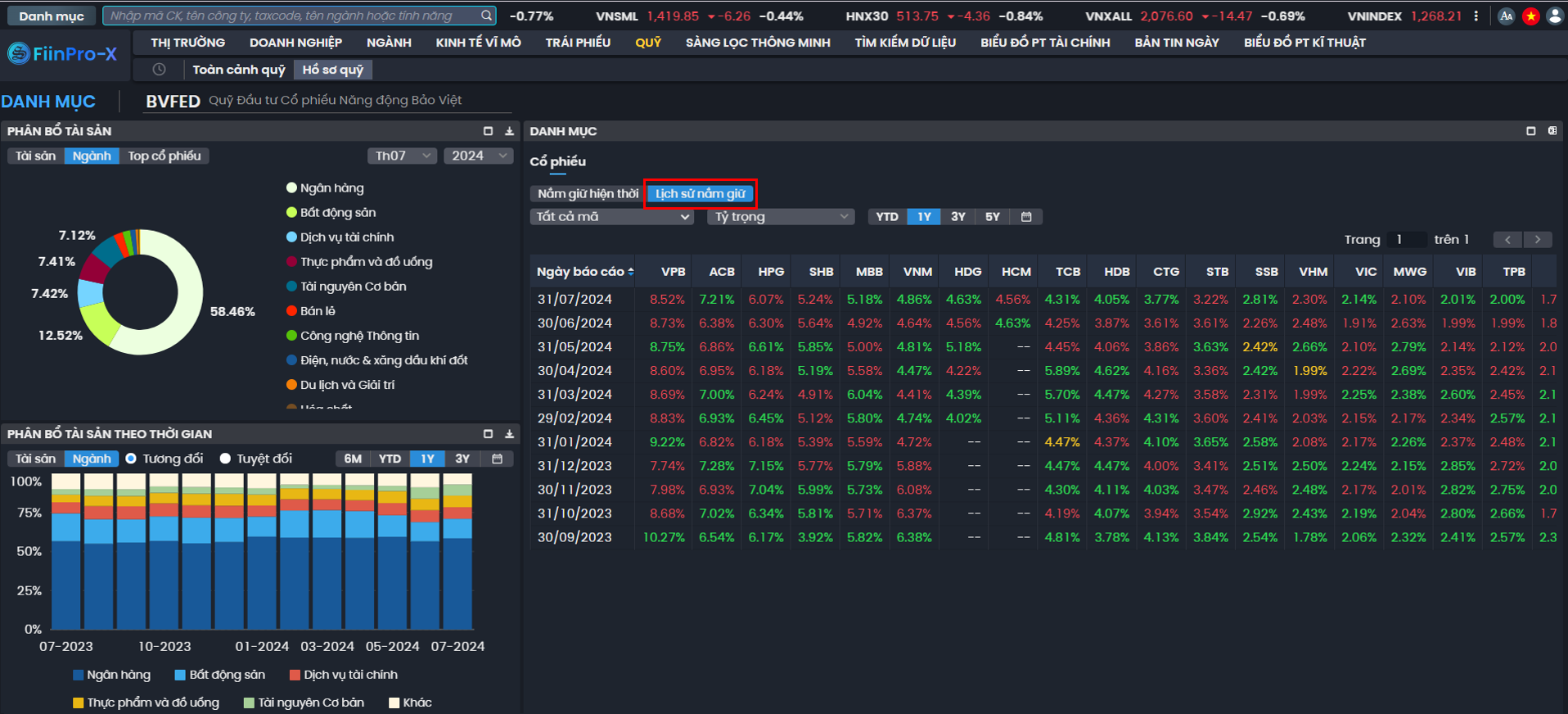Image resolution: width=1568 pixels, height=714 pixels.
Task: Open the three-dot index ticker menu
Action: pyautogui.click(x=1476, y=16)
